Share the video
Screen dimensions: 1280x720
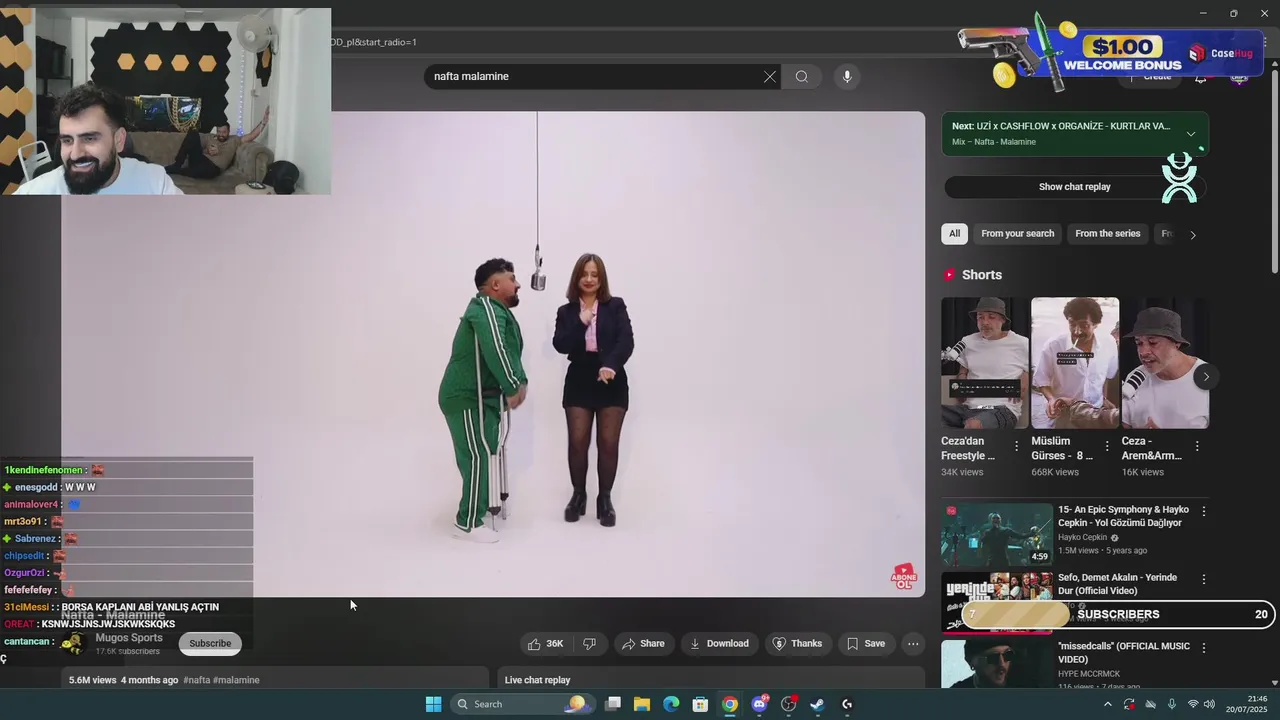(x=643, y=644)
